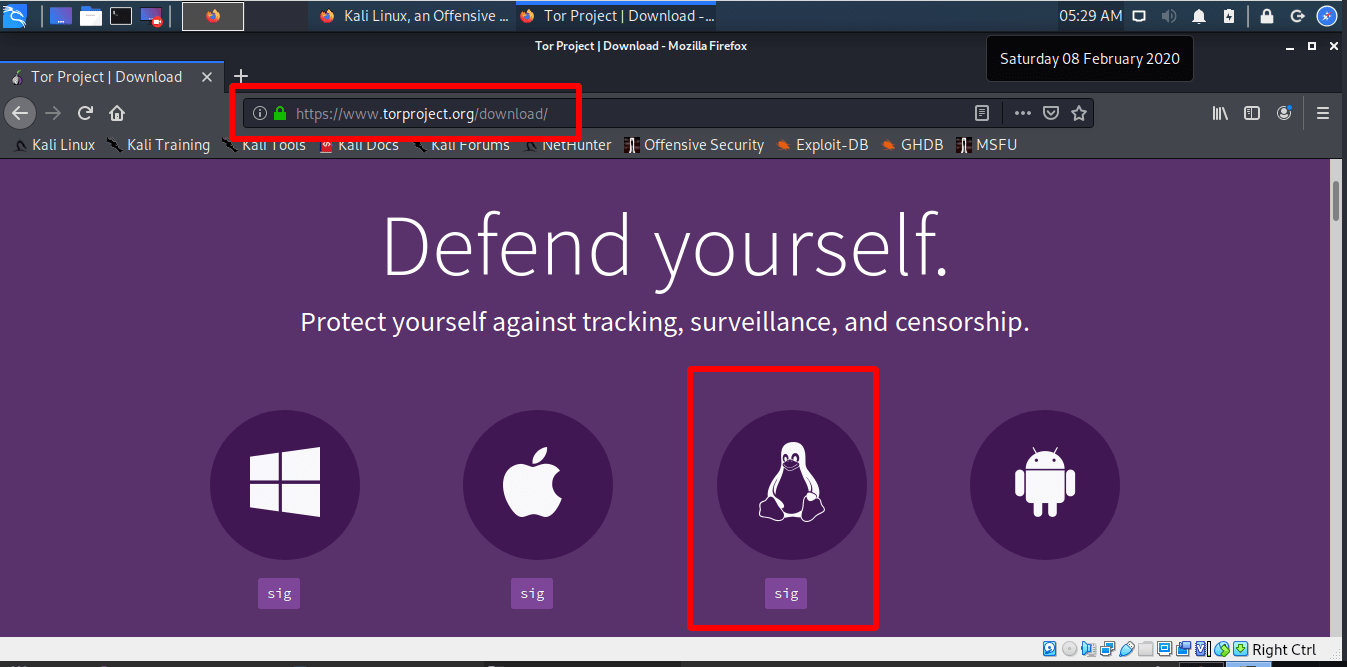The image size is (1347, 667).
Task: Select the Tor Project | Download browser tab
Action: pos(112,77)
